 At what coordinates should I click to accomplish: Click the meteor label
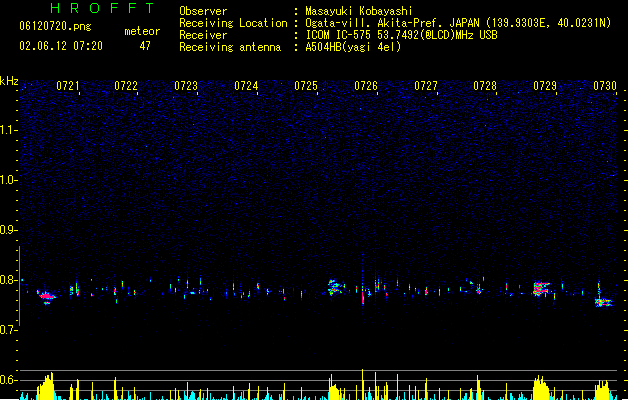point(142,31)
